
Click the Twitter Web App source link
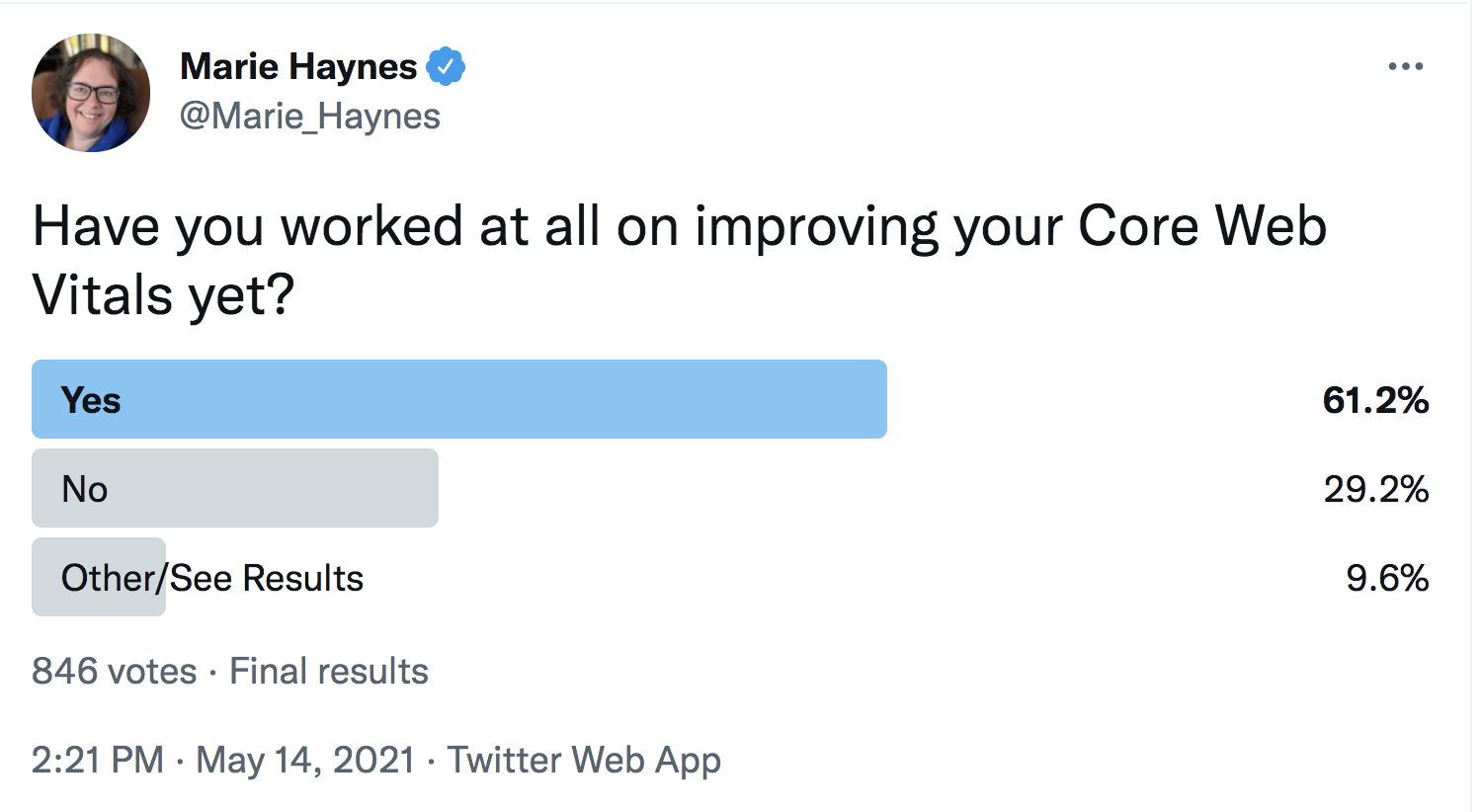pos(584,760)
